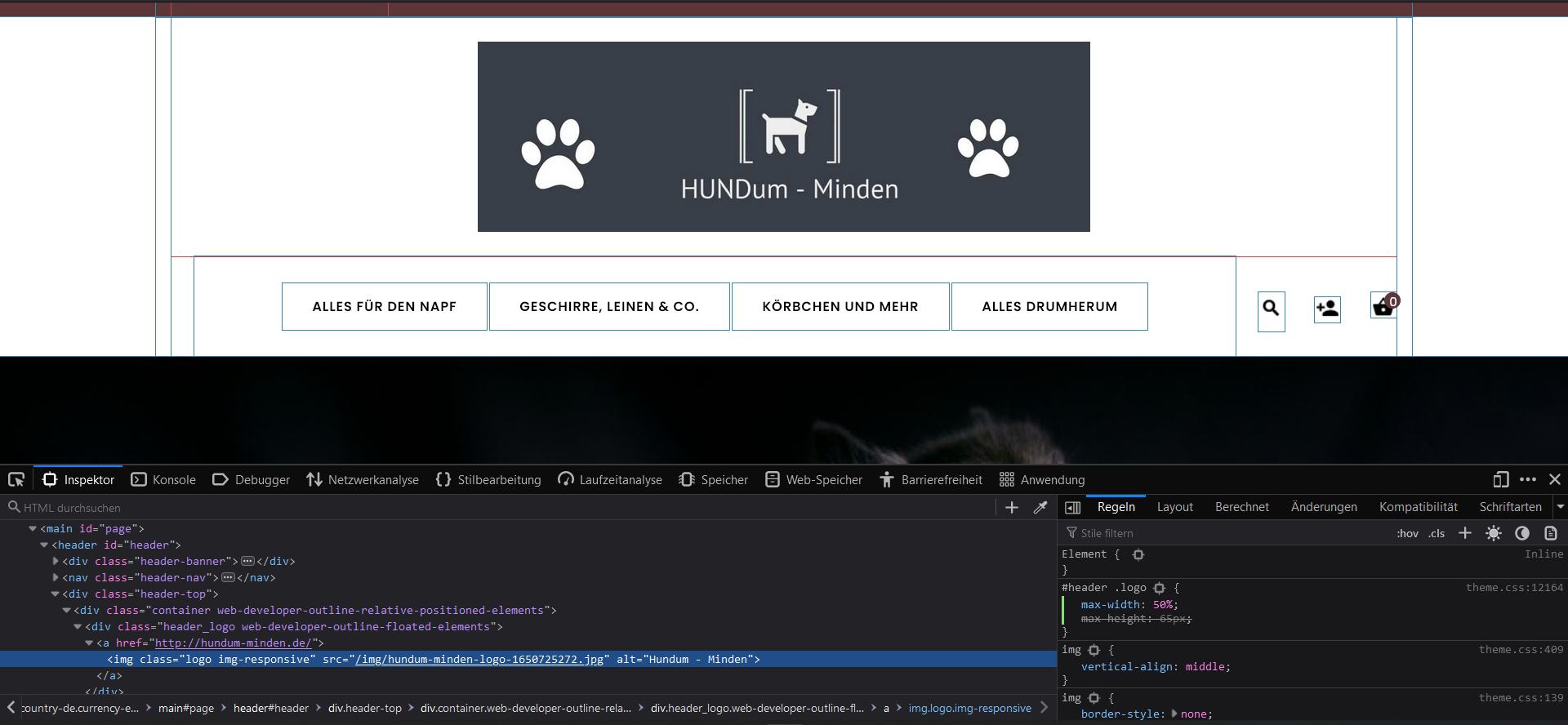Select header#header in breadcrumbs

(271, 709)
